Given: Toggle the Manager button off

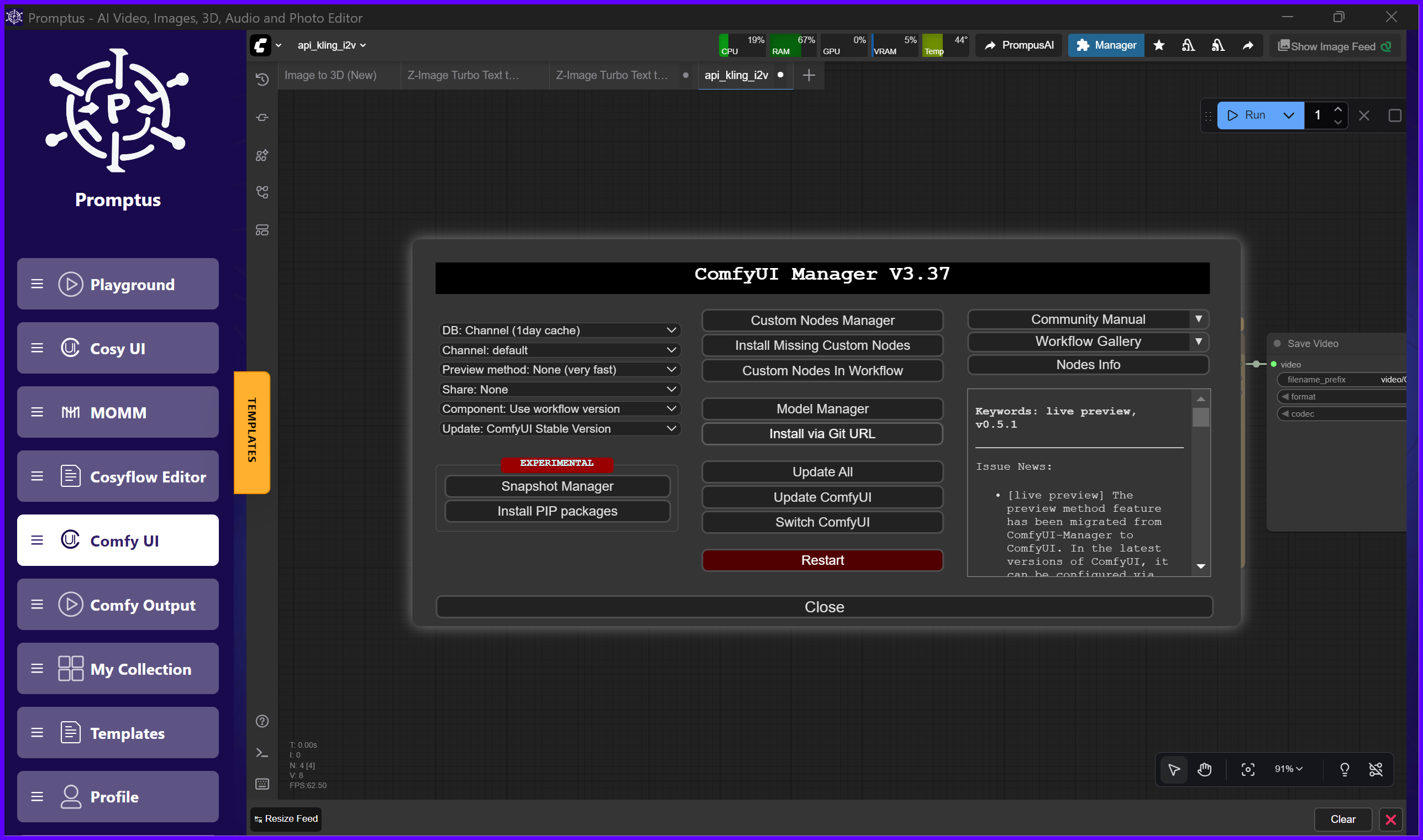Looking at the screenshot, I should point(1105,45).
